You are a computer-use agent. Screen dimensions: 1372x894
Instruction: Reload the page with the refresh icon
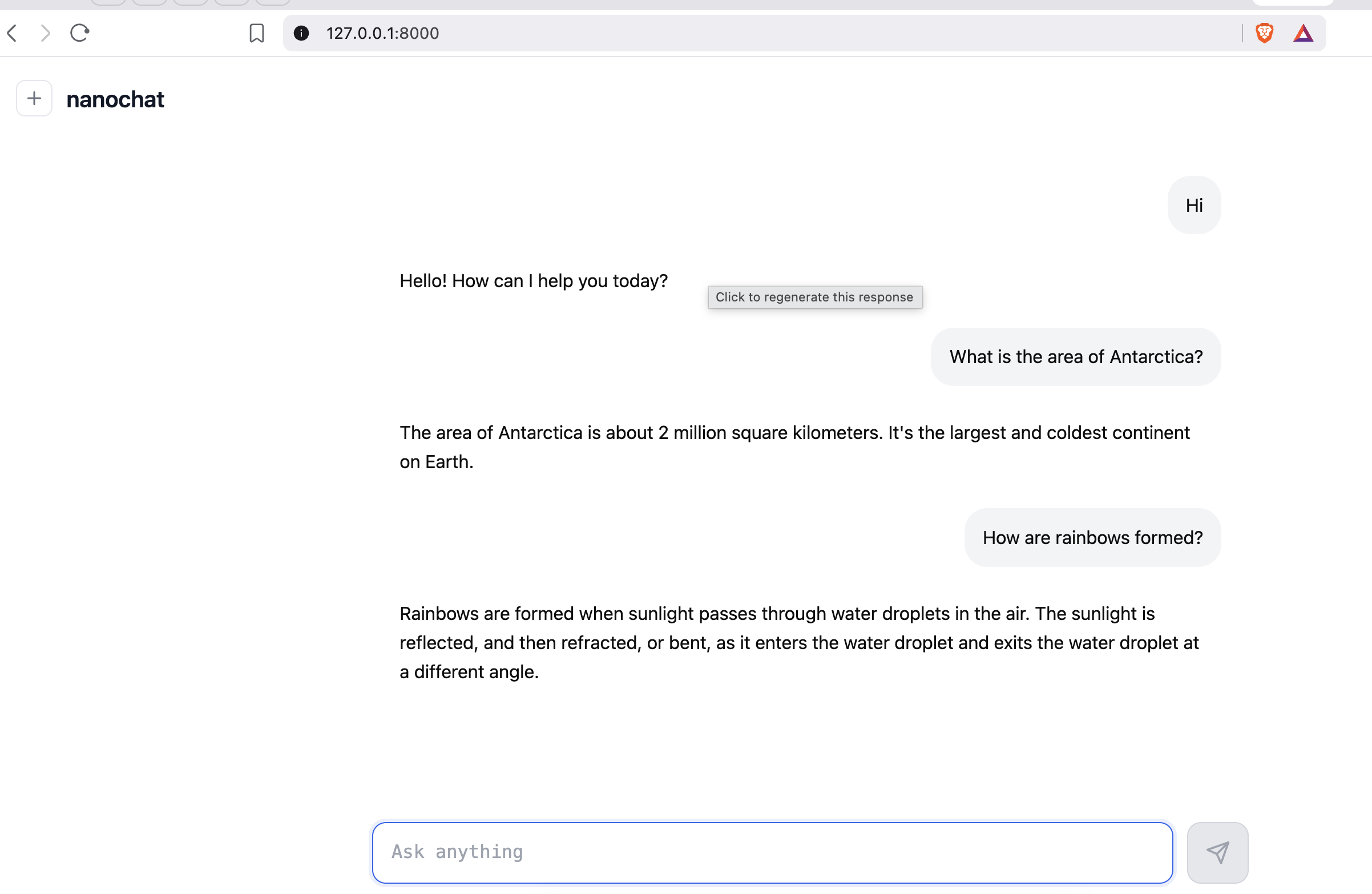[x=79, y=33]
